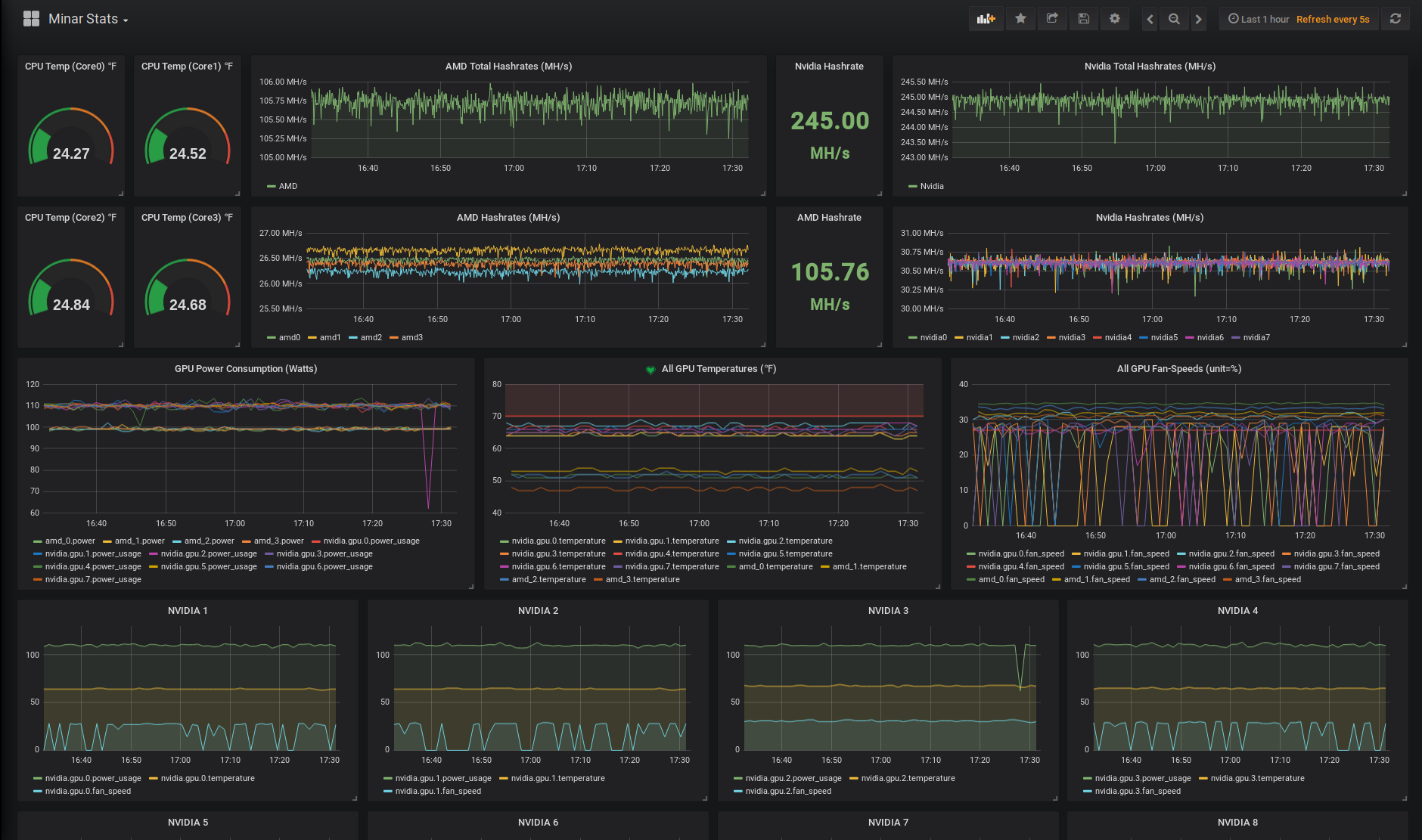
Task: Open Nvidia Hashrates (MH/s) panel title
Action: tap(1150, 218)
